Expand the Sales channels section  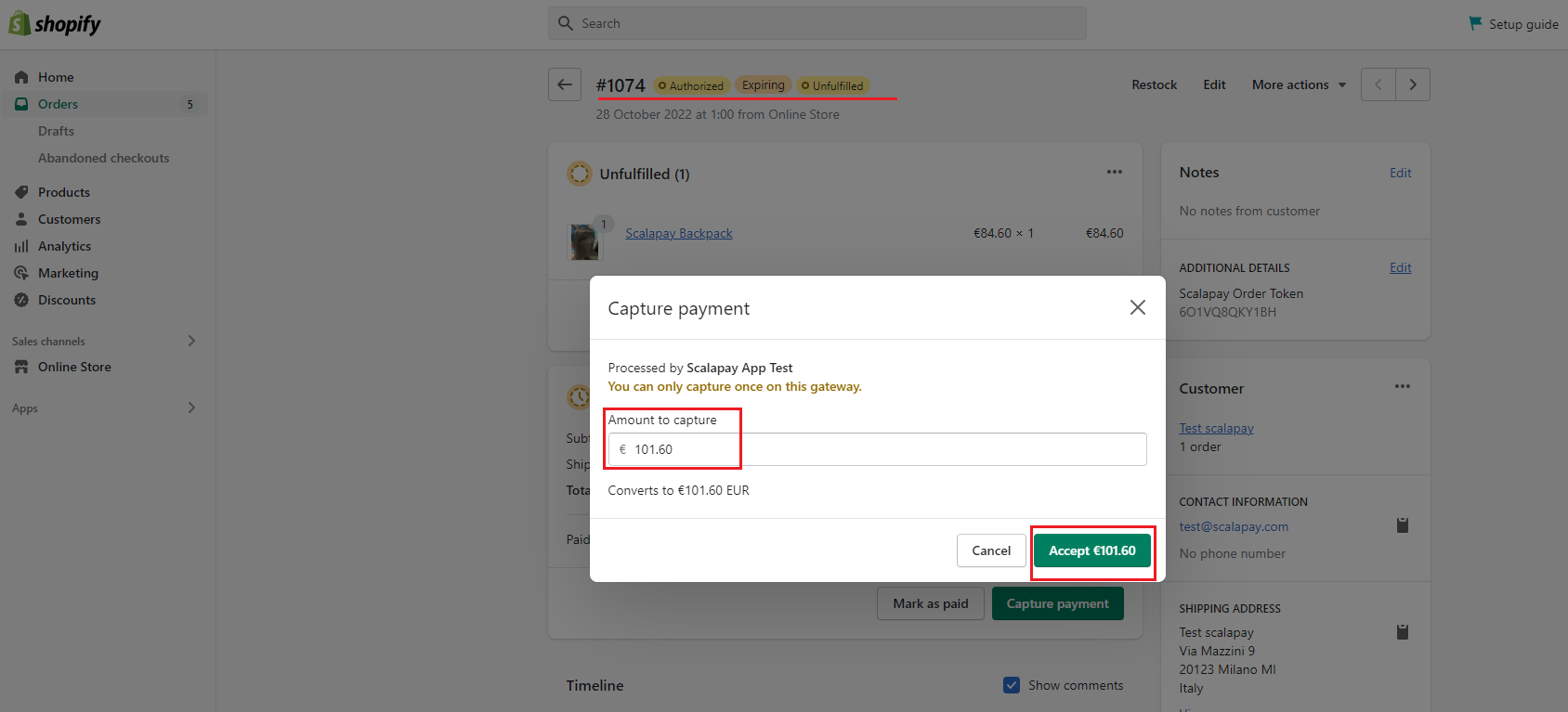pos(191,341)
